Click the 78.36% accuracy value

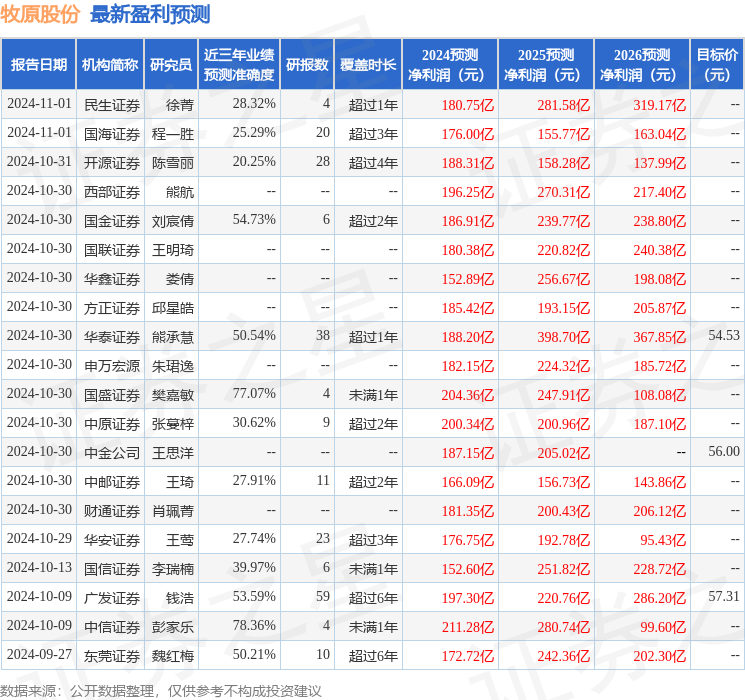[x=254, y=625]
